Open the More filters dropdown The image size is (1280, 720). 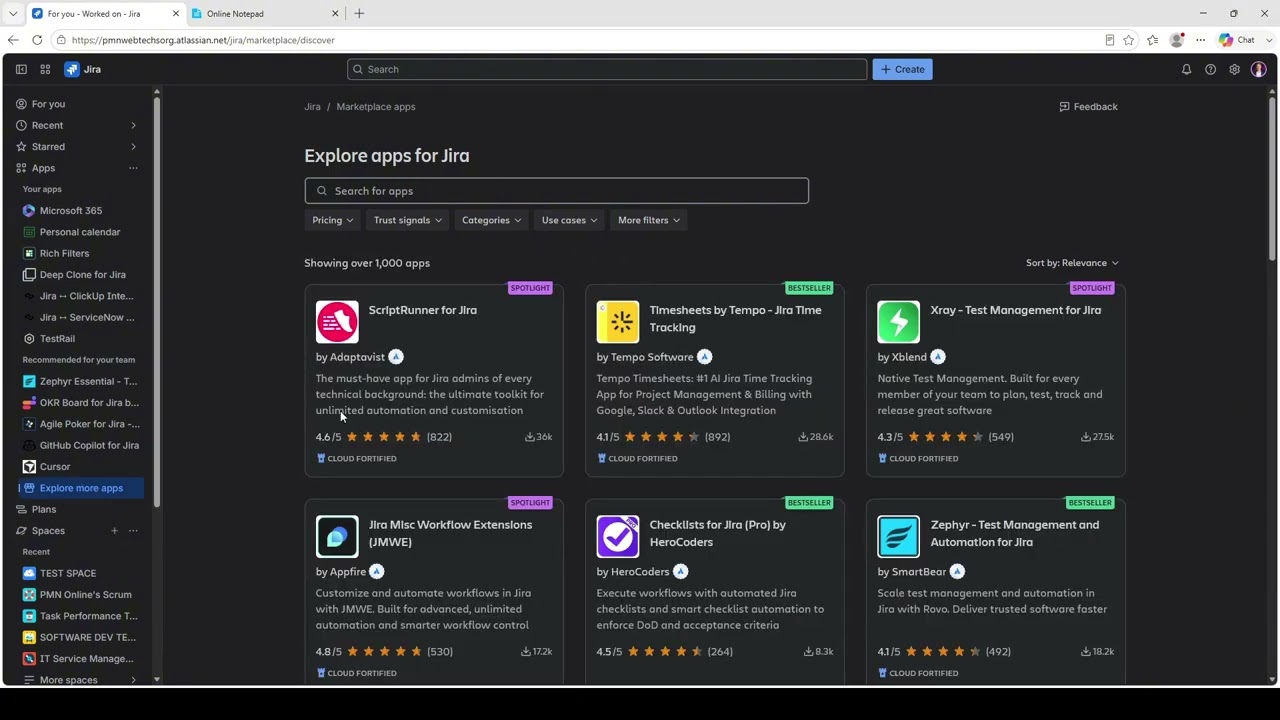point(649,220)
